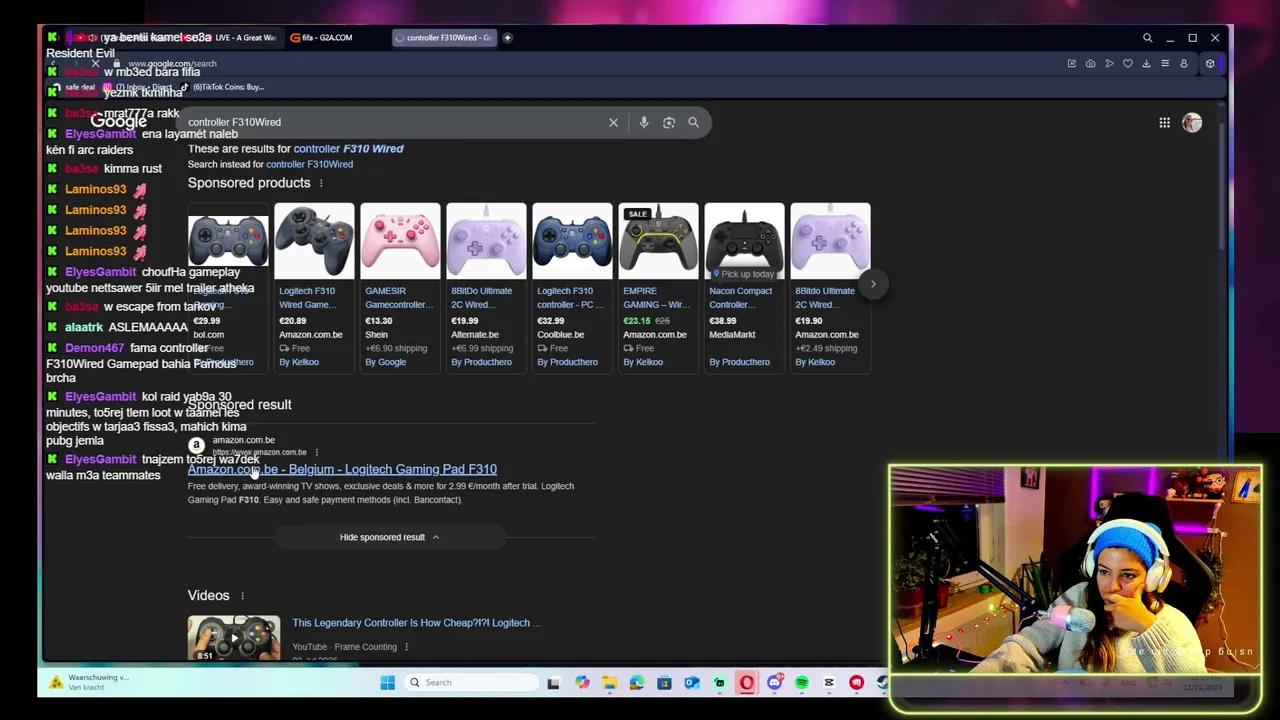The width and height of the screenshot is (1280, 720).
Task: Select the controller F310Wired browser tab
Action: point(442,38)
